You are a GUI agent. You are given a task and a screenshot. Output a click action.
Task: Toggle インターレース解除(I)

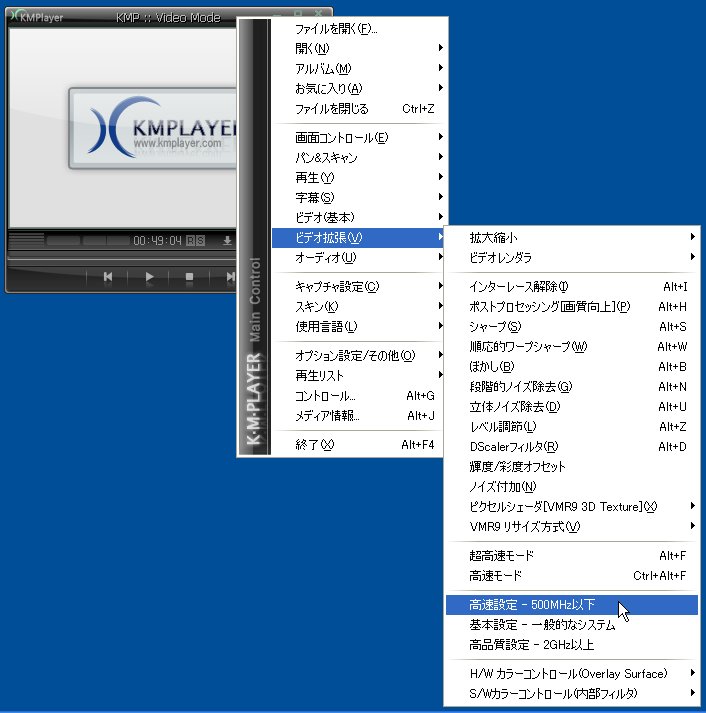click(572, 286)
